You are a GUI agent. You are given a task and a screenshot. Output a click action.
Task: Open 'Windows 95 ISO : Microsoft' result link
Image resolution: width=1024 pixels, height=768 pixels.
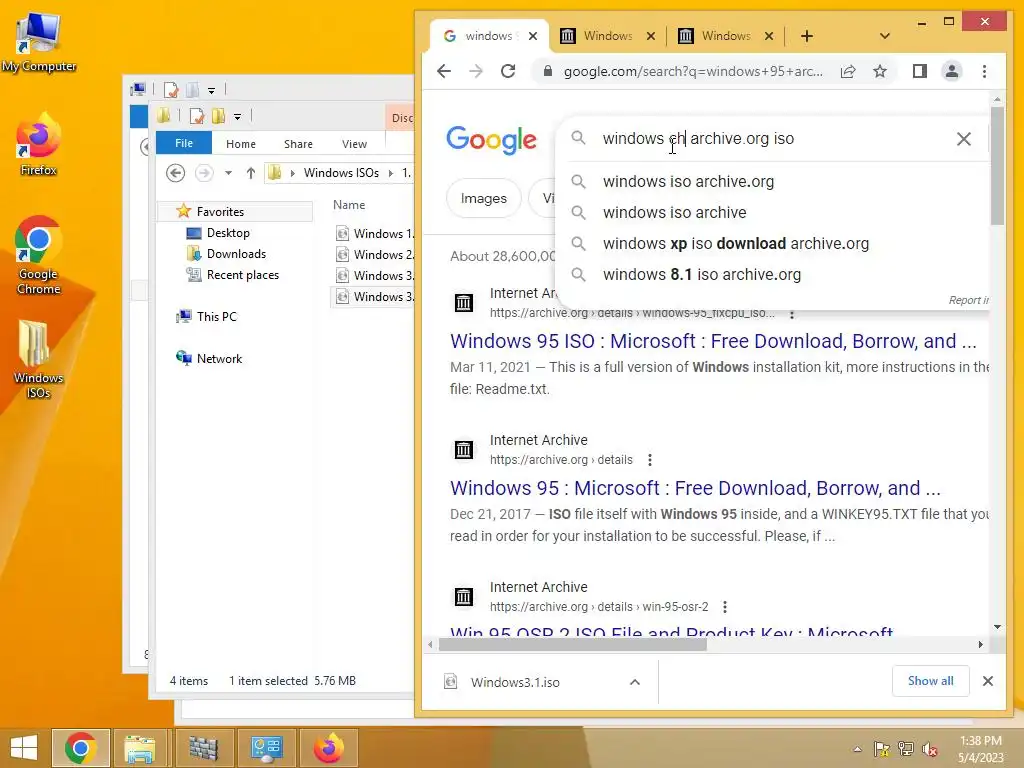[x=713, y=341]
